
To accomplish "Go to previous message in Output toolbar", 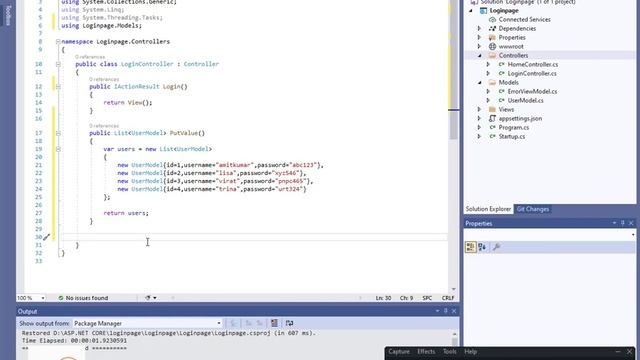I will 249,323.
